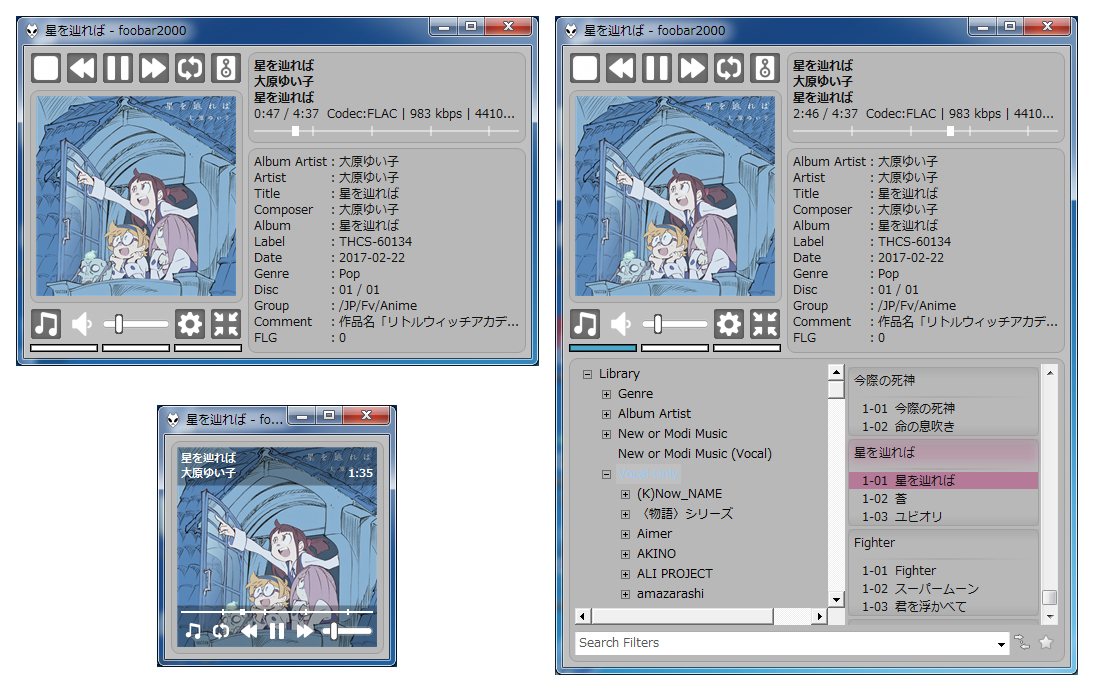Mute volume in the window showing 0:47
The height and width of the screenshot is (691, 1094).
(x=82, y=324)
